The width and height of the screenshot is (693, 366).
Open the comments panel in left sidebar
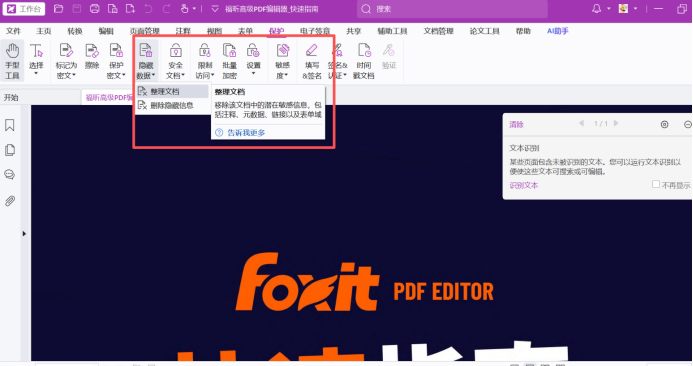pyautogui.click(x=10, y=175)
